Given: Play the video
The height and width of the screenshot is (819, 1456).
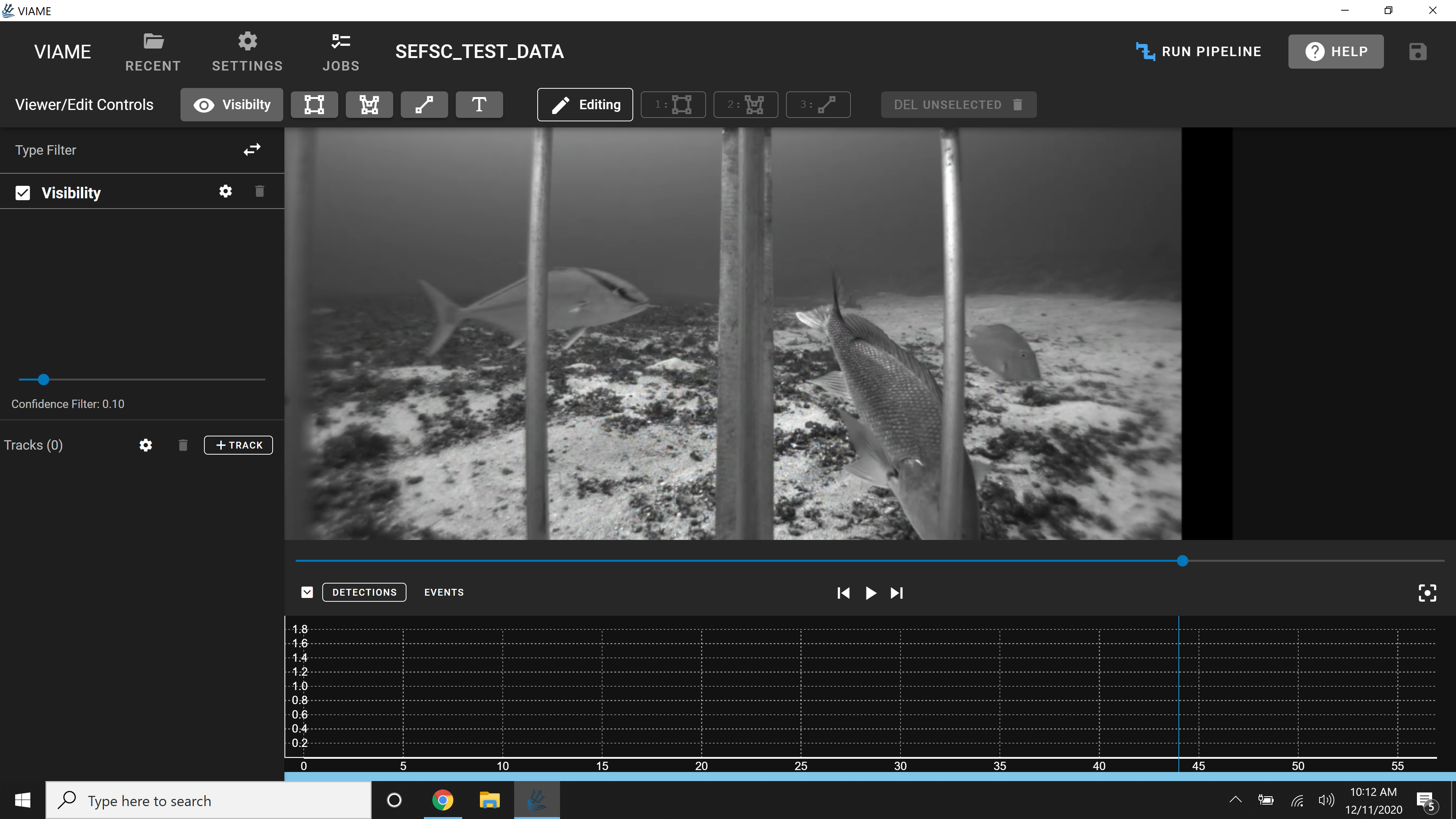Looking at the screenshot, I should coord(871,593).
